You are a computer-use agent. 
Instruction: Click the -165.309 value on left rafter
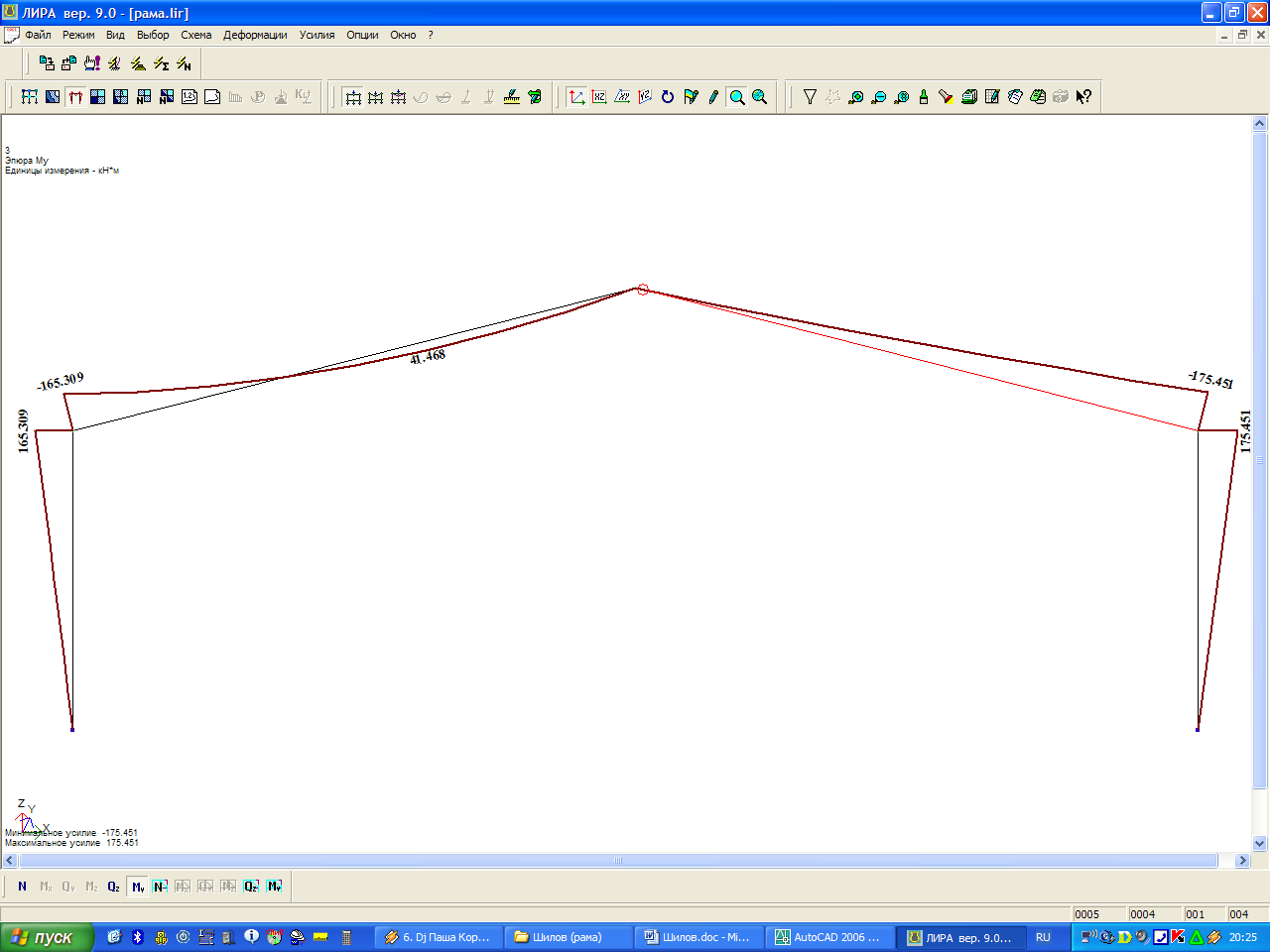point(61,382)
